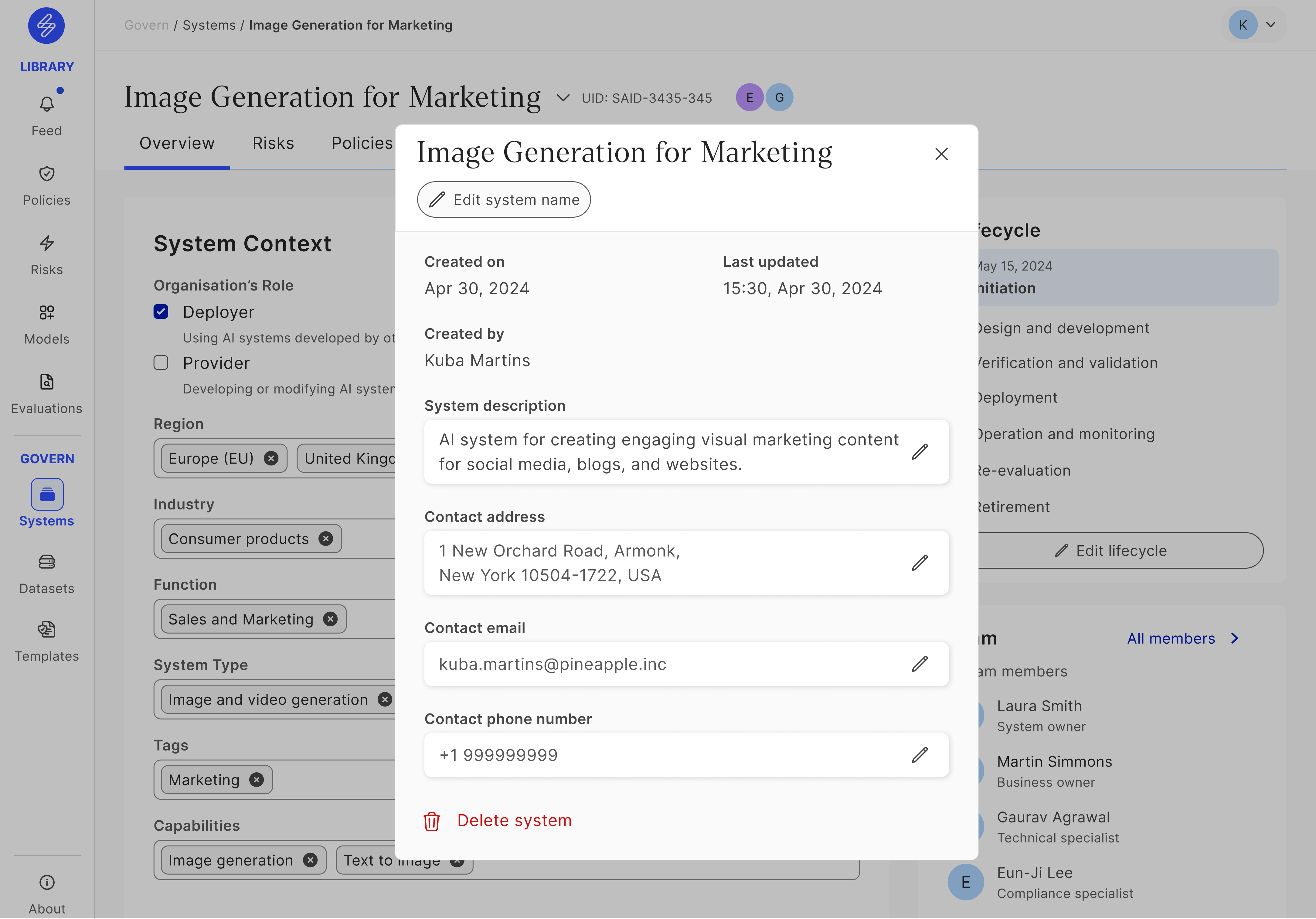Viewport: 1316px width, 919px height.
Task: Click the Delete system link
Action: point(515,820)
